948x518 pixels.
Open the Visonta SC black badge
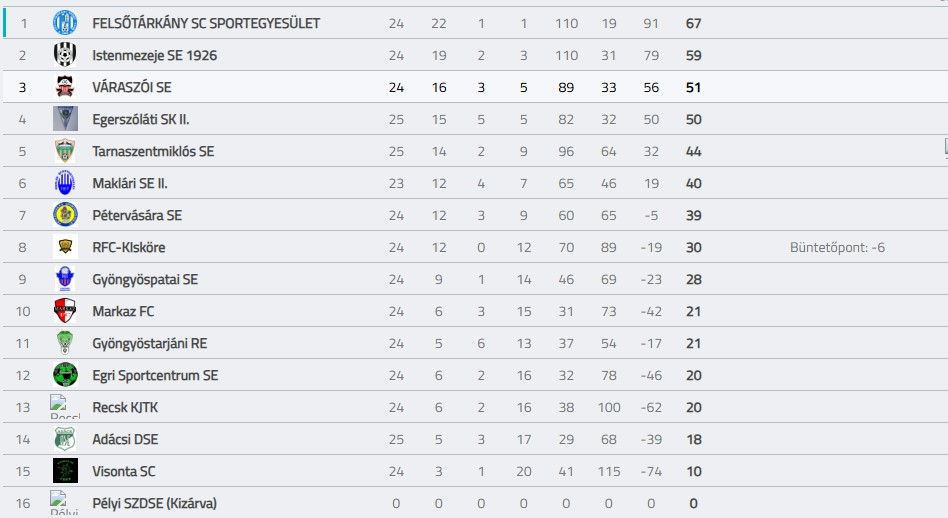[65, 471]
